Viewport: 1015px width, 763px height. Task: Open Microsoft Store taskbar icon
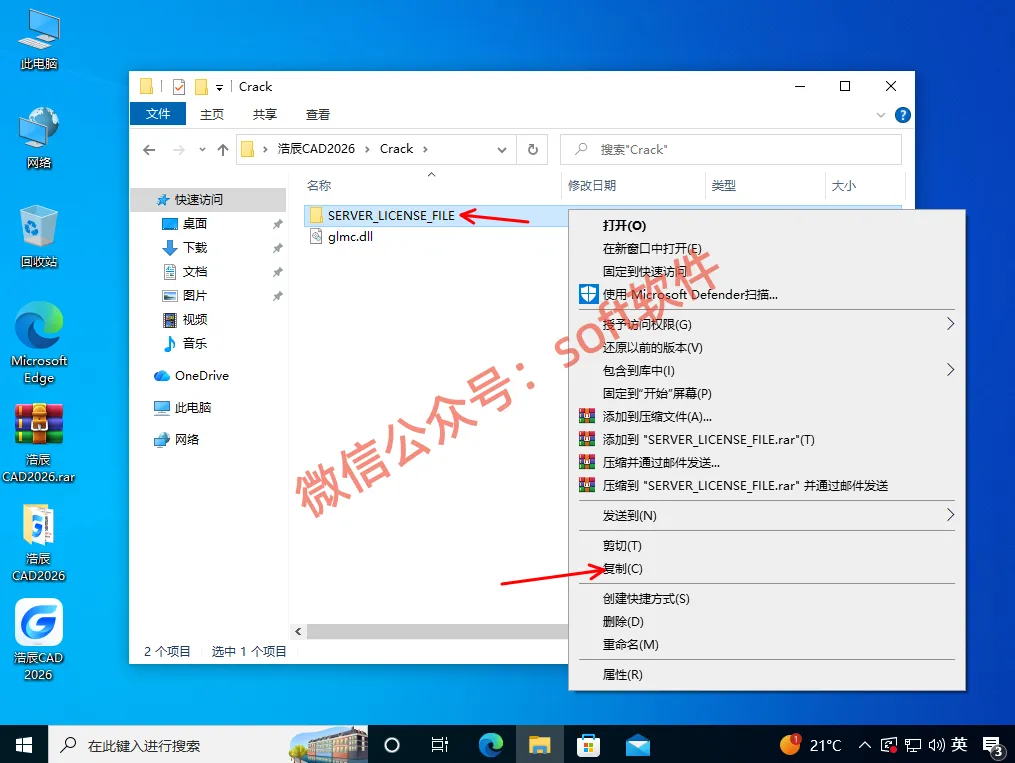[588, 746]
